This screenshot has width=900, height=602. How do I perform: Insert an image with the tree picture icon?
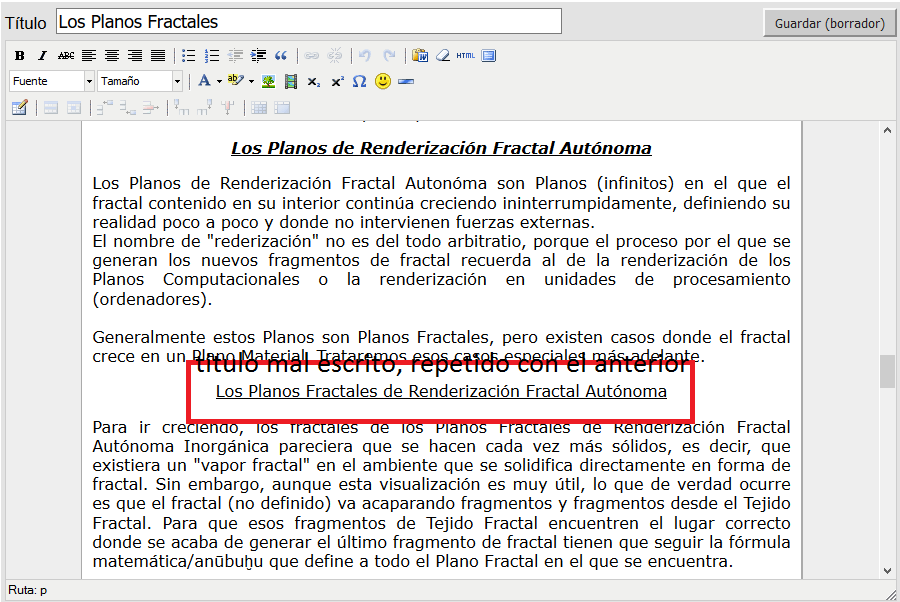[268, 81]
